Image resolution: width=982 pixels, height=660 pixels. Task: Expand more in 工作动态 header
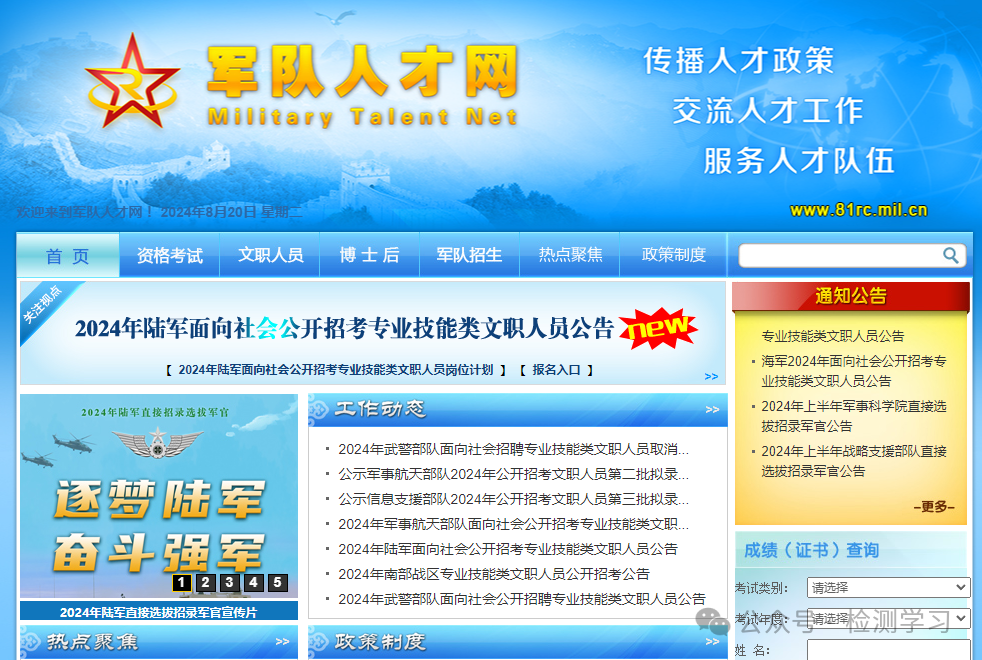pyautogui.click(x=712, y=410)
